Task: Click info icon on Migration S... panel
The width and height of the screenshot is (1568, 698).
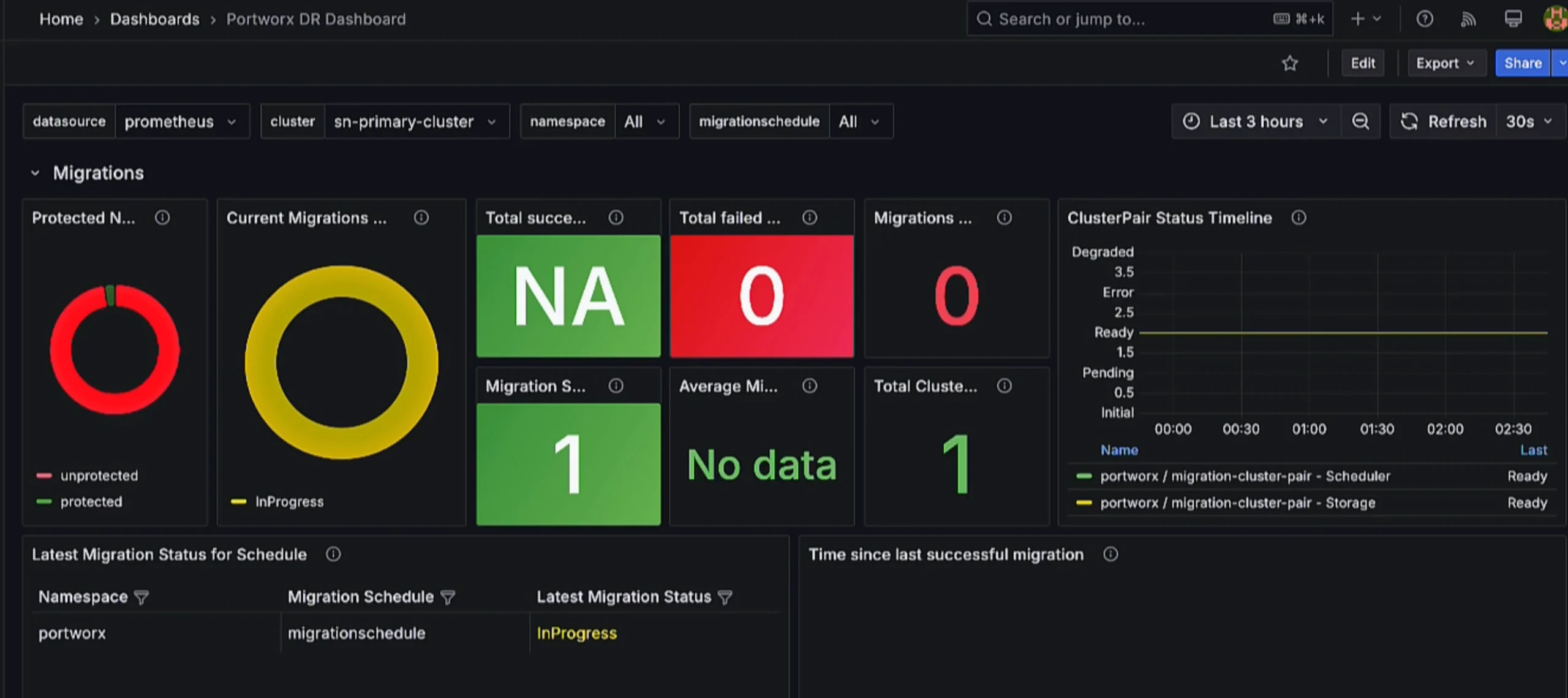Action: (616, 385)
